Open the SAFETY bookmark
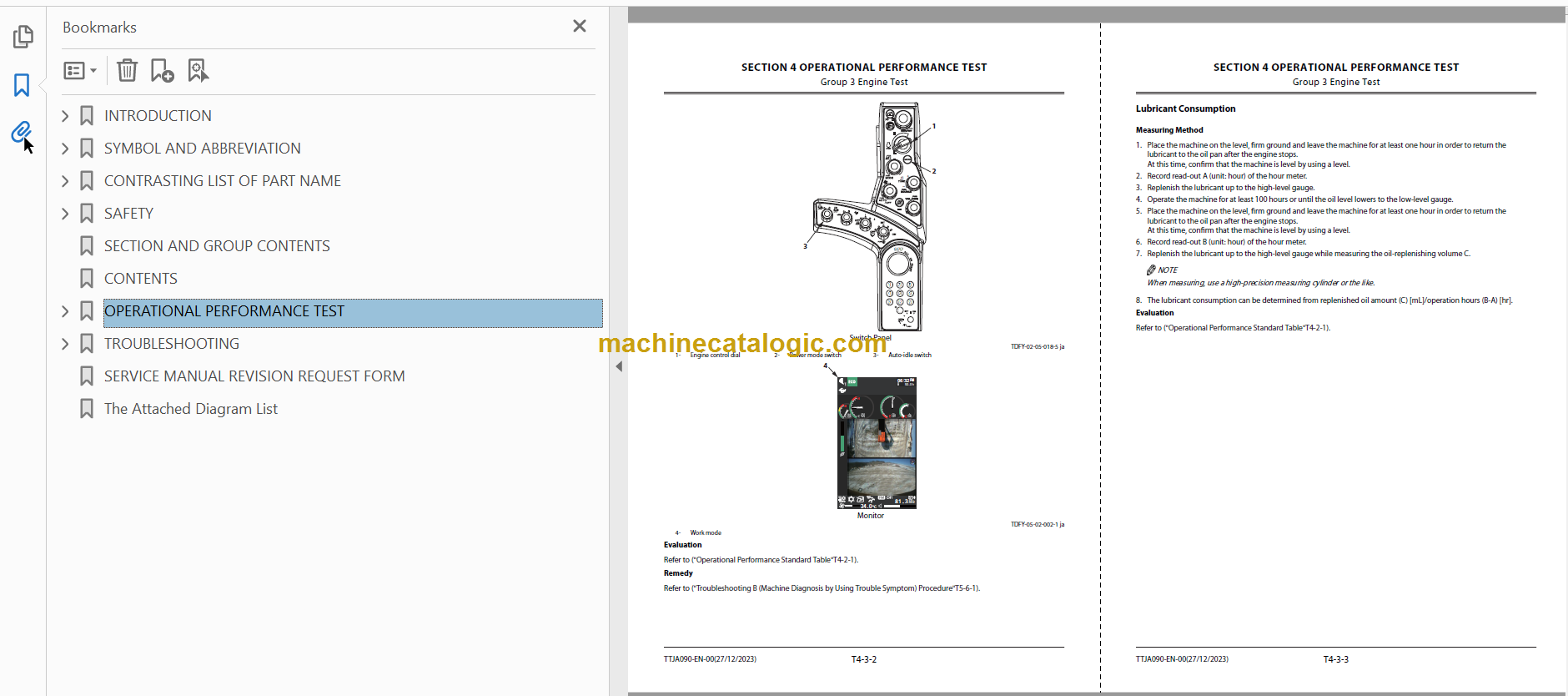This screenshot has width=1568, height=696. pyautogui.click(x=128, y=214)
